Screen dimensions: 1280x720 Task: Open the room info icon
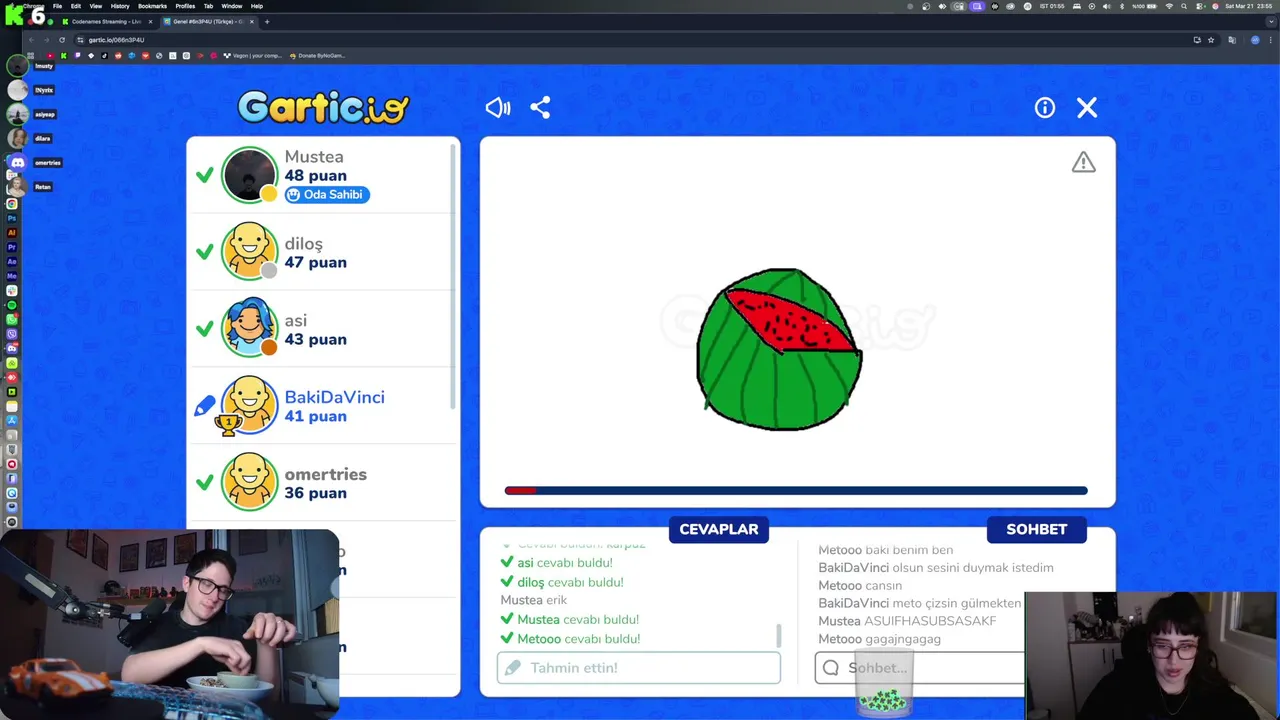1045,108
